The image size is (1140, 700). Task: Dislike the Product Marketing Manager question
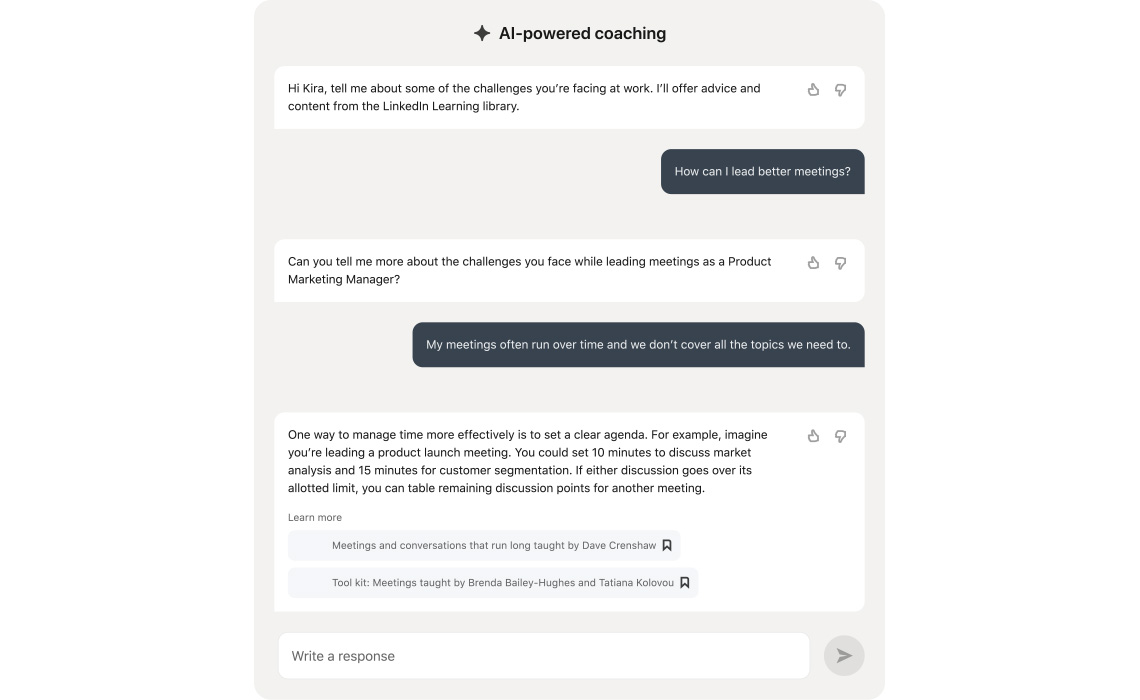point(840,262)
